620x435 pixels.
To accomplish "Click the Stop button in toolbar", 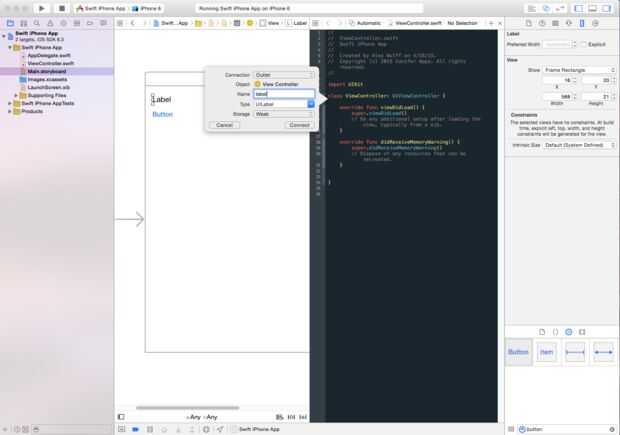I will [x=62, y=8].
